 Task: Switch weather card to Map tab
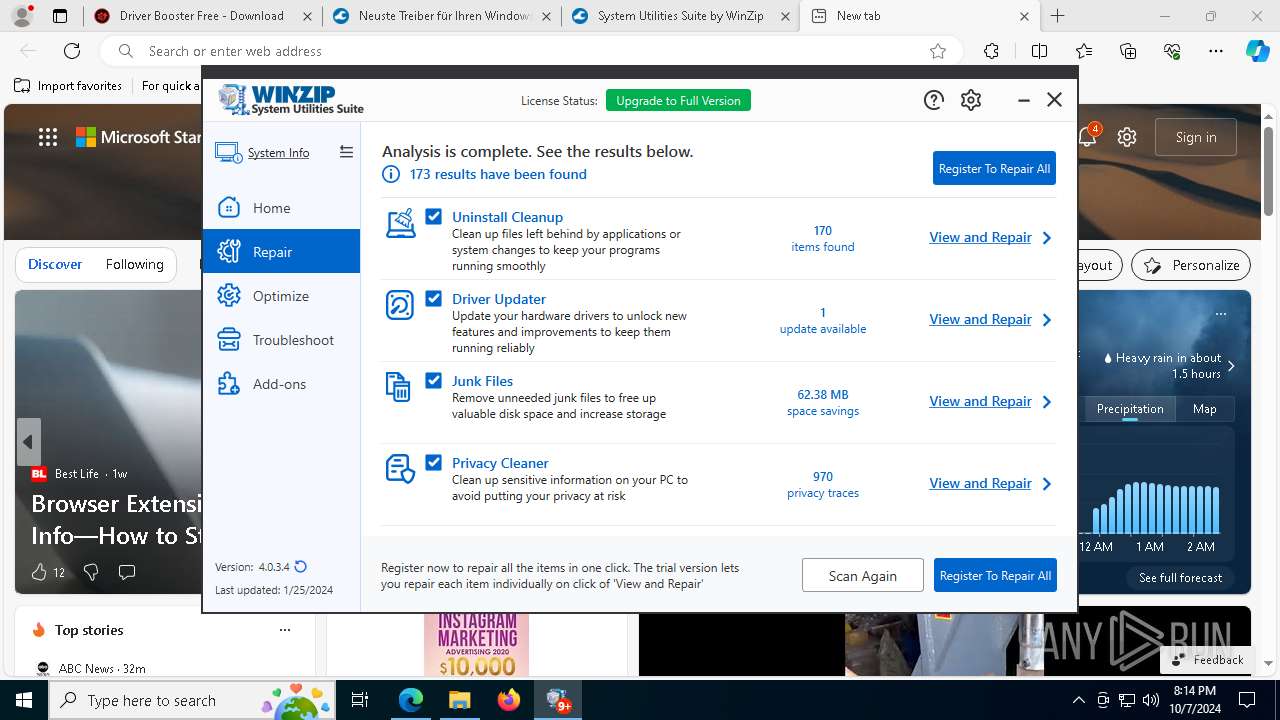point(1204,409)
